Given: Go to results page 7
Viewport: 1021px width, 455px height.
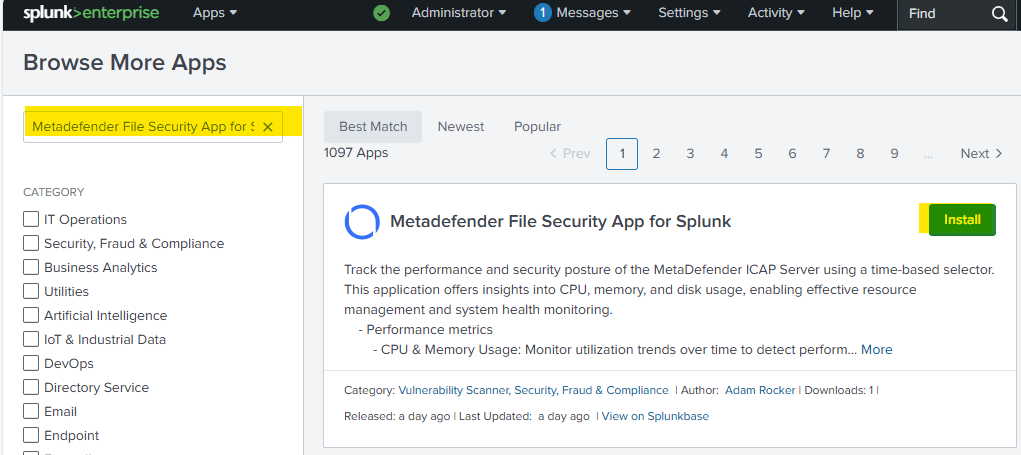Looking at the screenshot, I should [x=826, y=154].
